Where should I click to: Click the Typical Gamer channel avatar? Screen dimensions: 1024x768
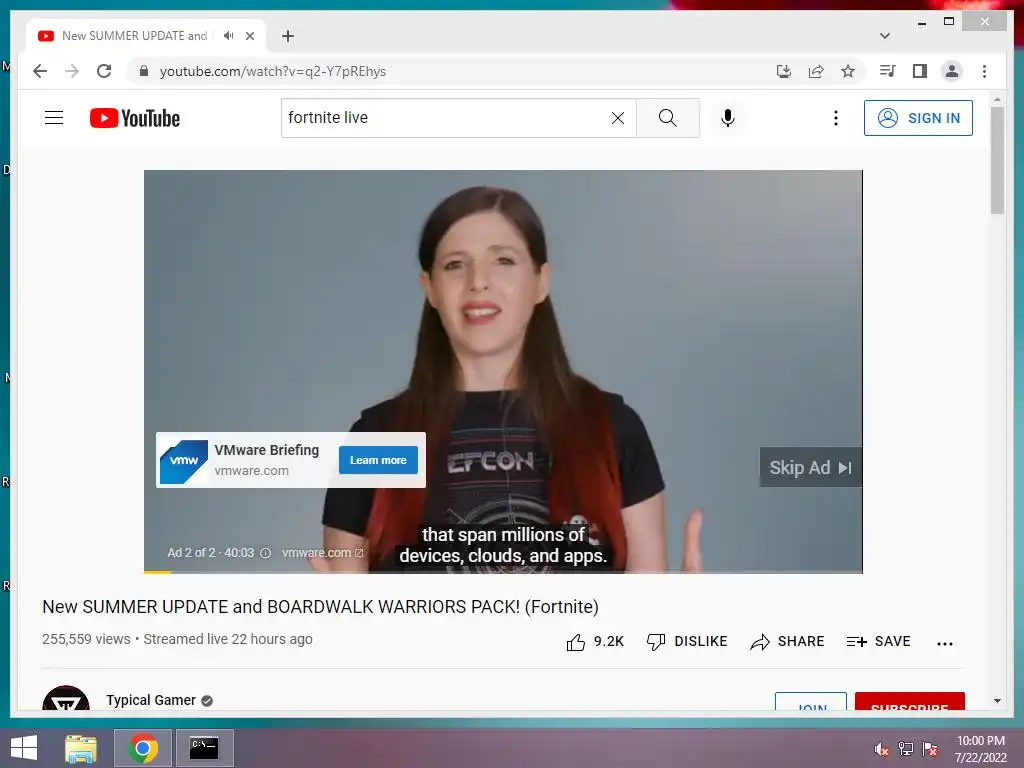tap(66, 697)
